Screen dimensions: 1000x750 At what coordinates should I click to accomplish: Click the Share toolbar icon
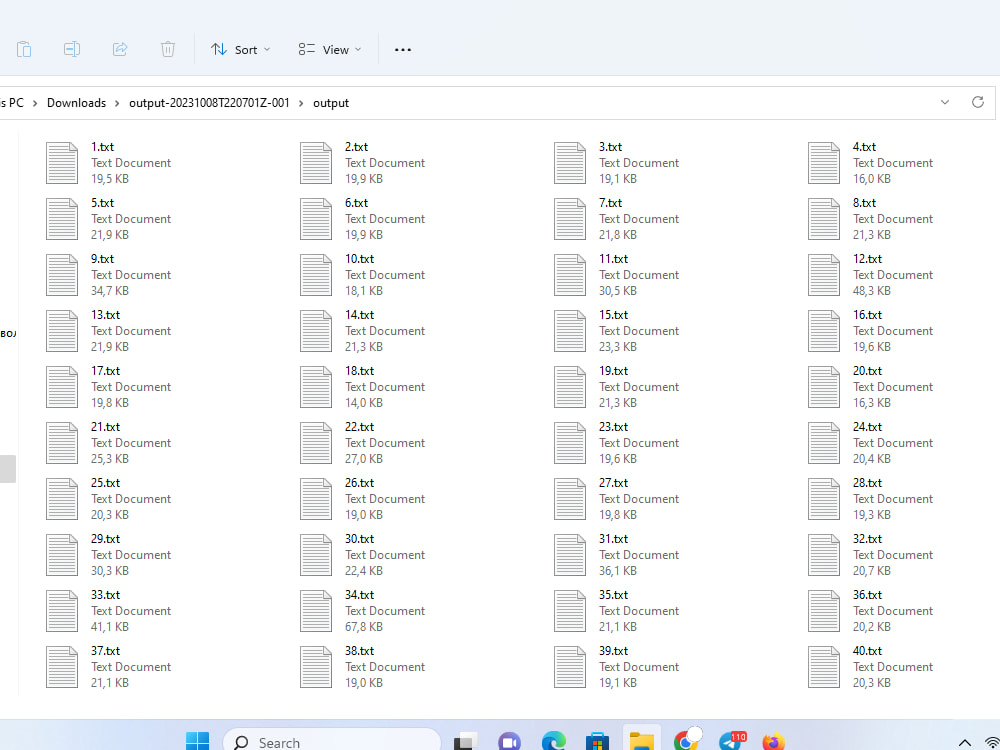pos(120,49)
